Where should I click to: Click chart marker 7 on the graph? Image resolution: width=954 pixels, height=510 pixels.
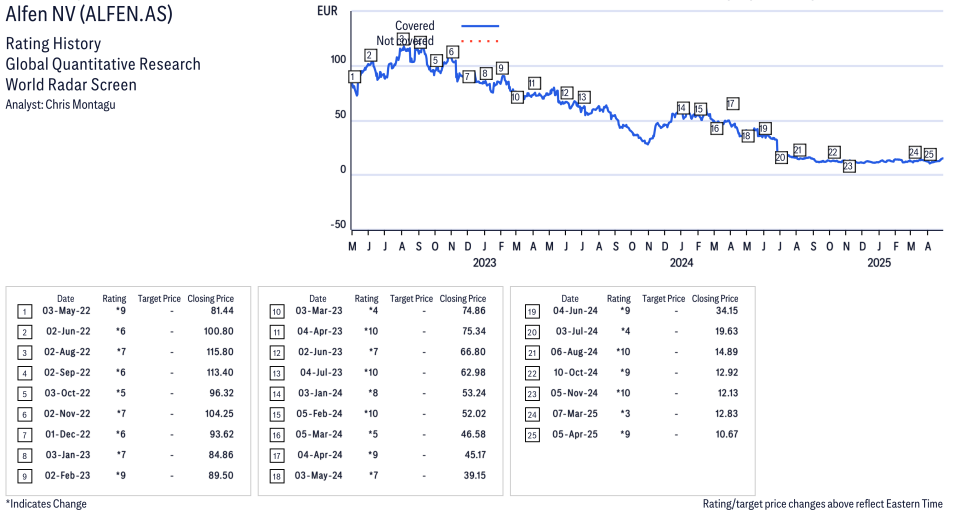tap(468, 77)
